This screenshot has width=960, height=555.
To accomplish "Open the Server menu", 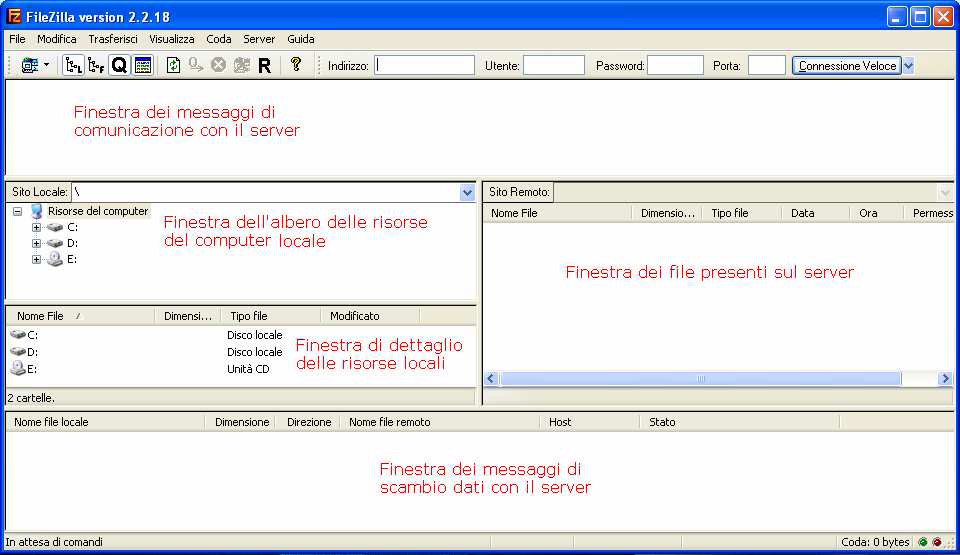I will click(x=259, y=39).
